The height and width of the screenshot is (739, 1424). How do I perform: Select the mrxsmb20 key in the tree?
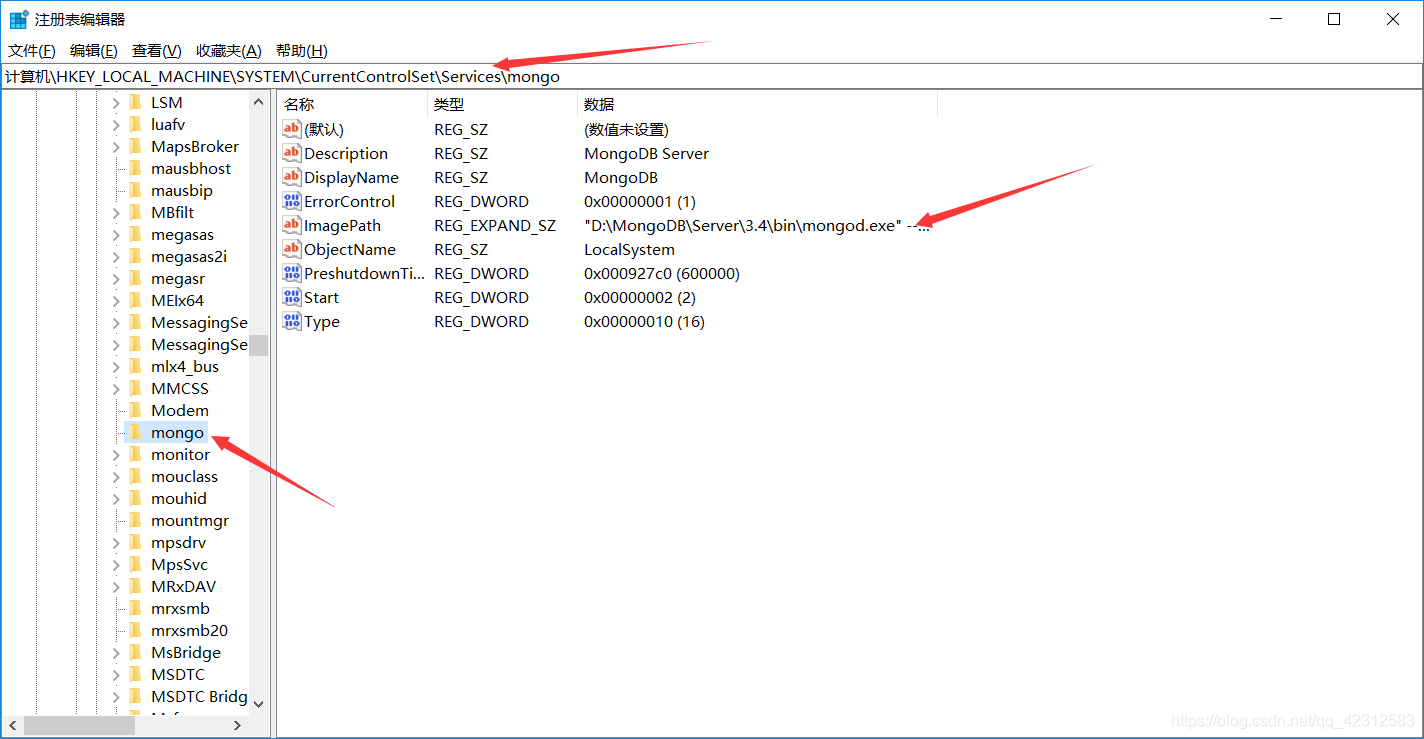coord(190,630)
